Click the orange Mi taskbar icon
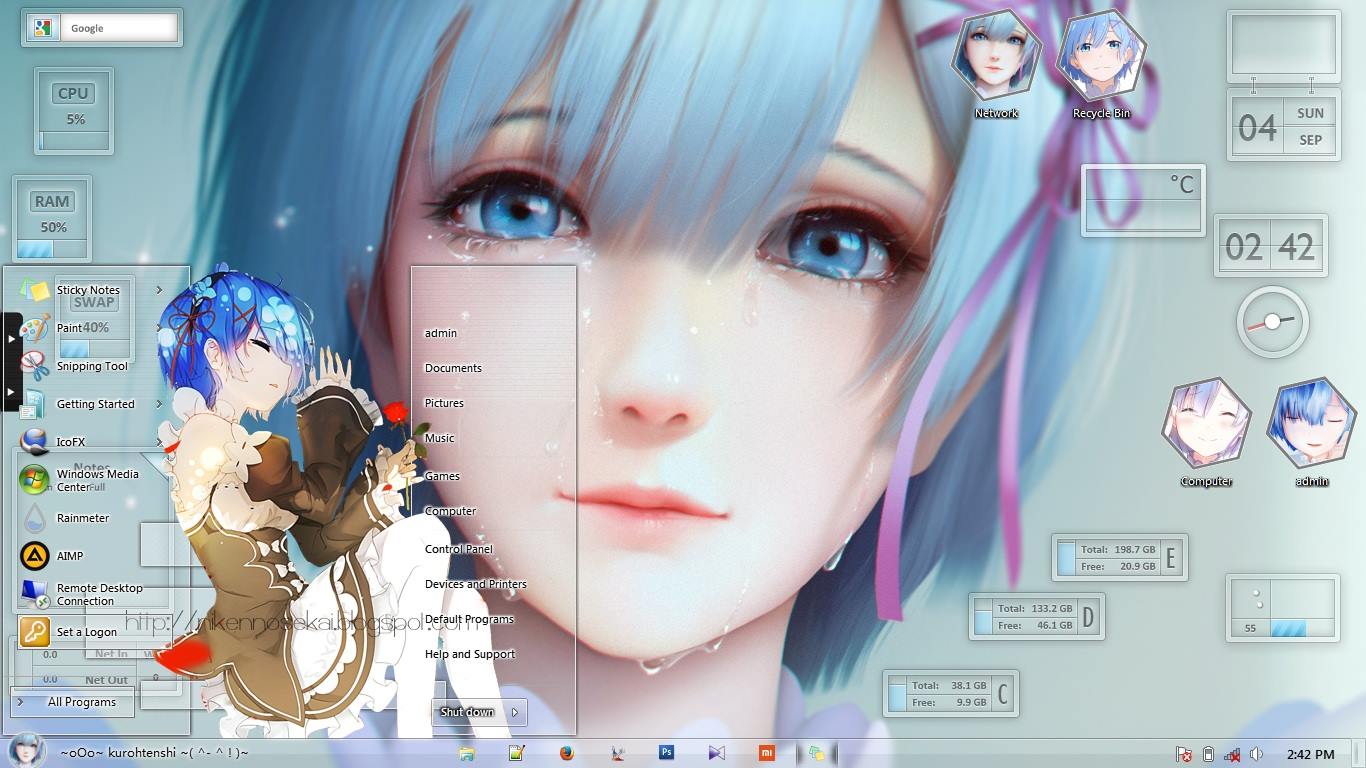 point(766,753)
